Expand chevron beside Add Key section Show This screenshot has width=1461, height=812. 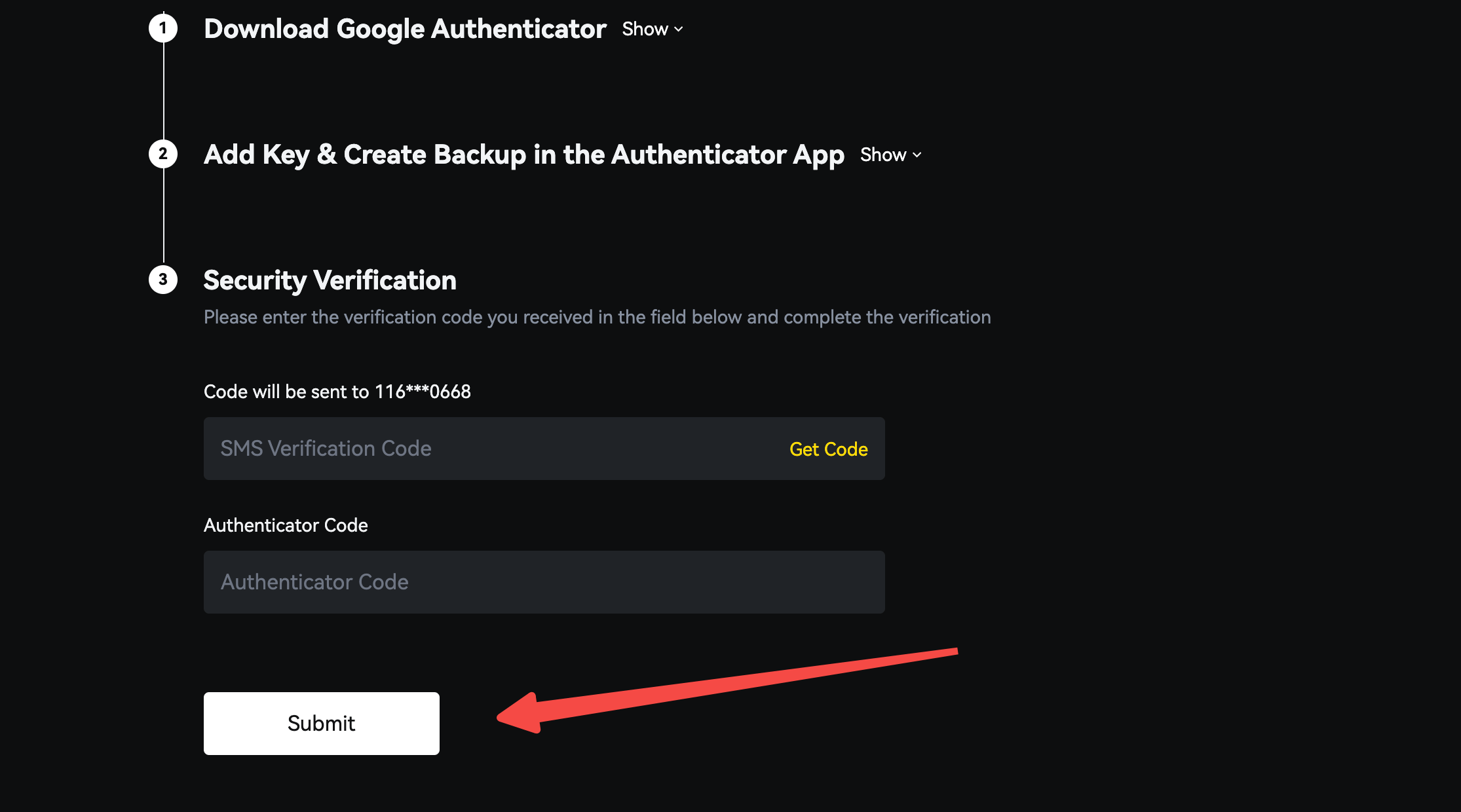(x=917, y=155)
